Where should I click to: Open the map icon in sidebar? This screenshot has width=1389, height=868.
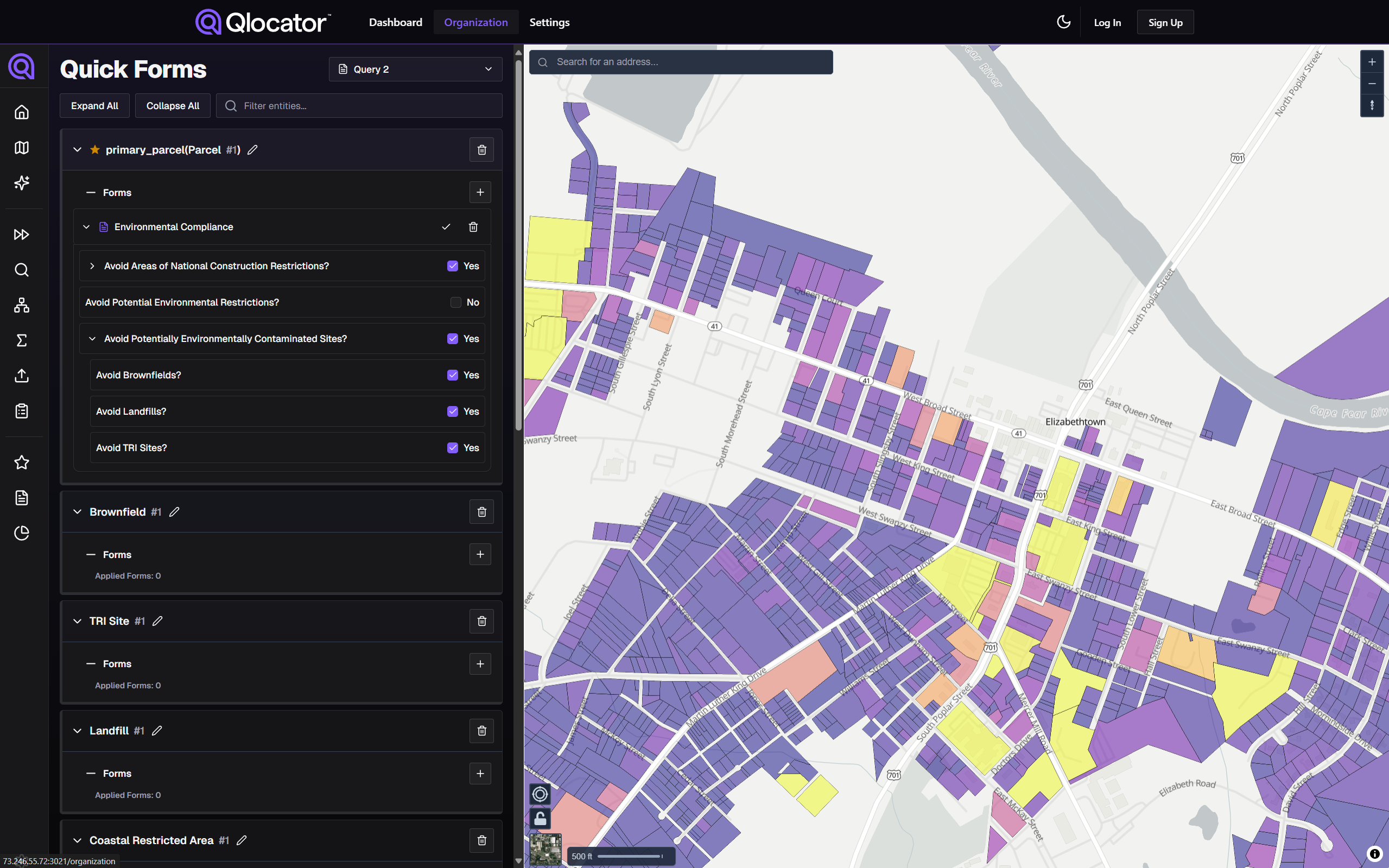pyautogui.click(x=22, y=148)
